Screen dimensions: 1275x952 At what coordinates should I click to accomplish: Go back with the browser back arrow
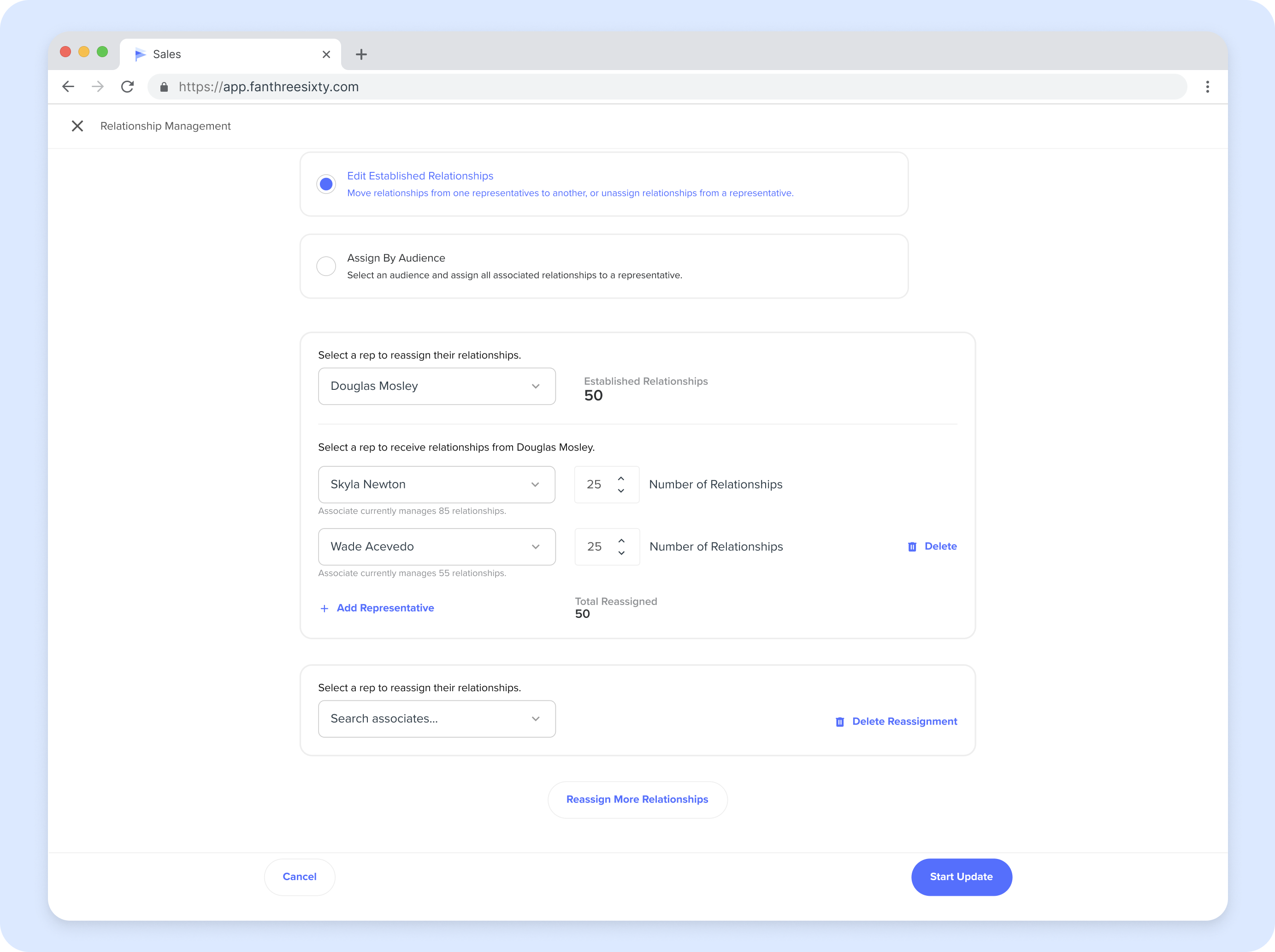coord(68,87)
